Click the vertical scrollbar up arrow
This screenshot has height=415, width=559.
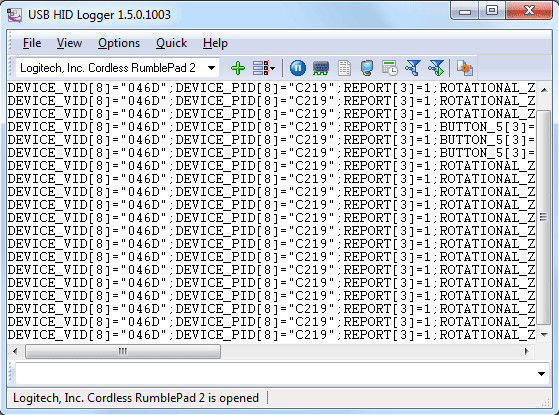(x=544, y=89)
